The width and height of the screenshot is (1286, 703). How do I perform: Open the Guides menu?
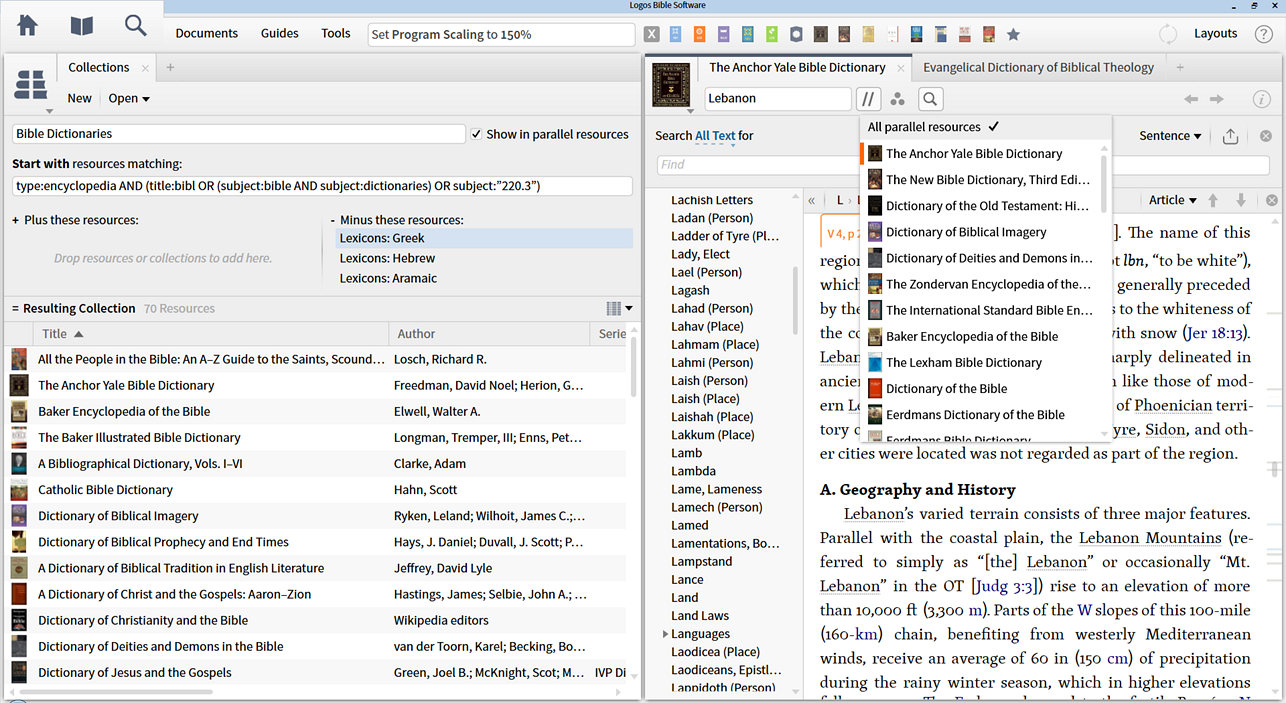(280, 33)
